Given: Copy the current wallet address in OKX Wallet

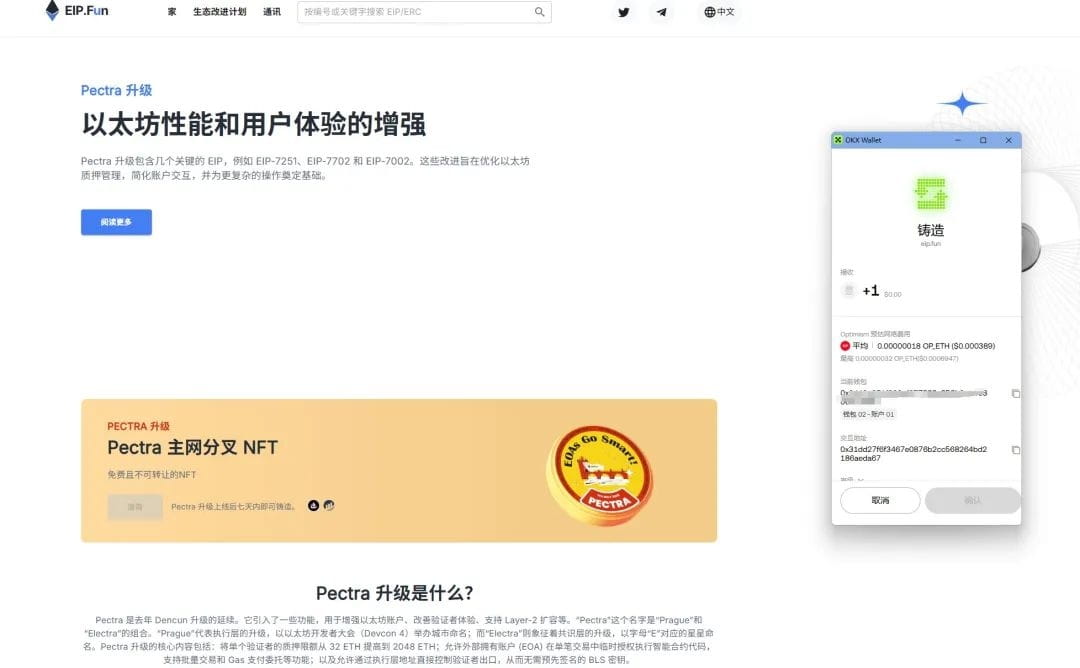Looking at the screenshot, I should [1015, 393].
